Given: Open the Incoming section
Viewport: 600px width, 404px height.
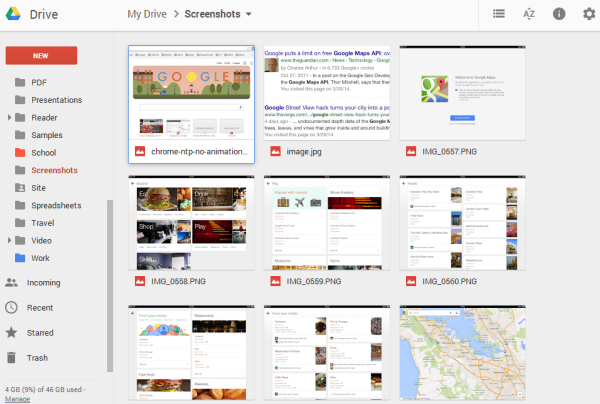Looking at the screenshot, I should point(44,283).
